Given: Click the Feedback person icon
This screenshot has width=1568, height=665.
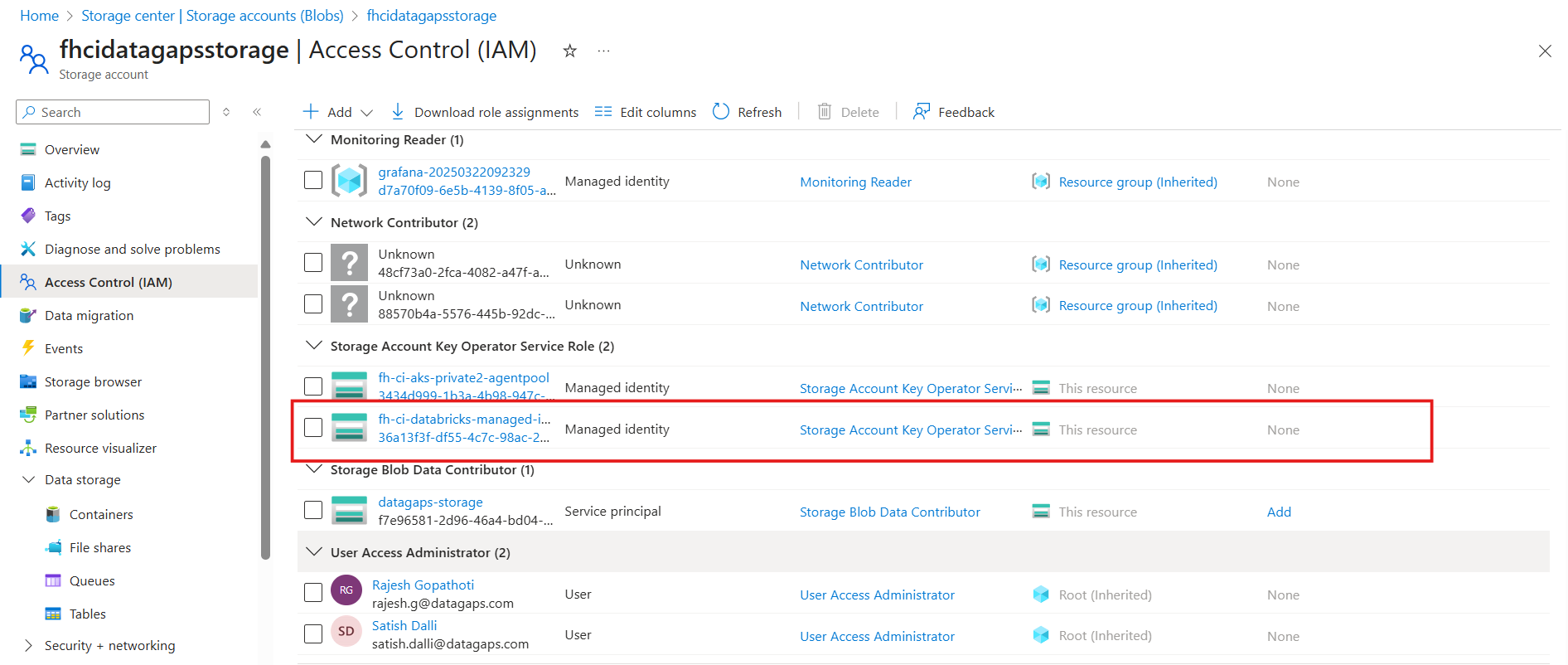Looking at the screenshot, I should coord(922,111).
